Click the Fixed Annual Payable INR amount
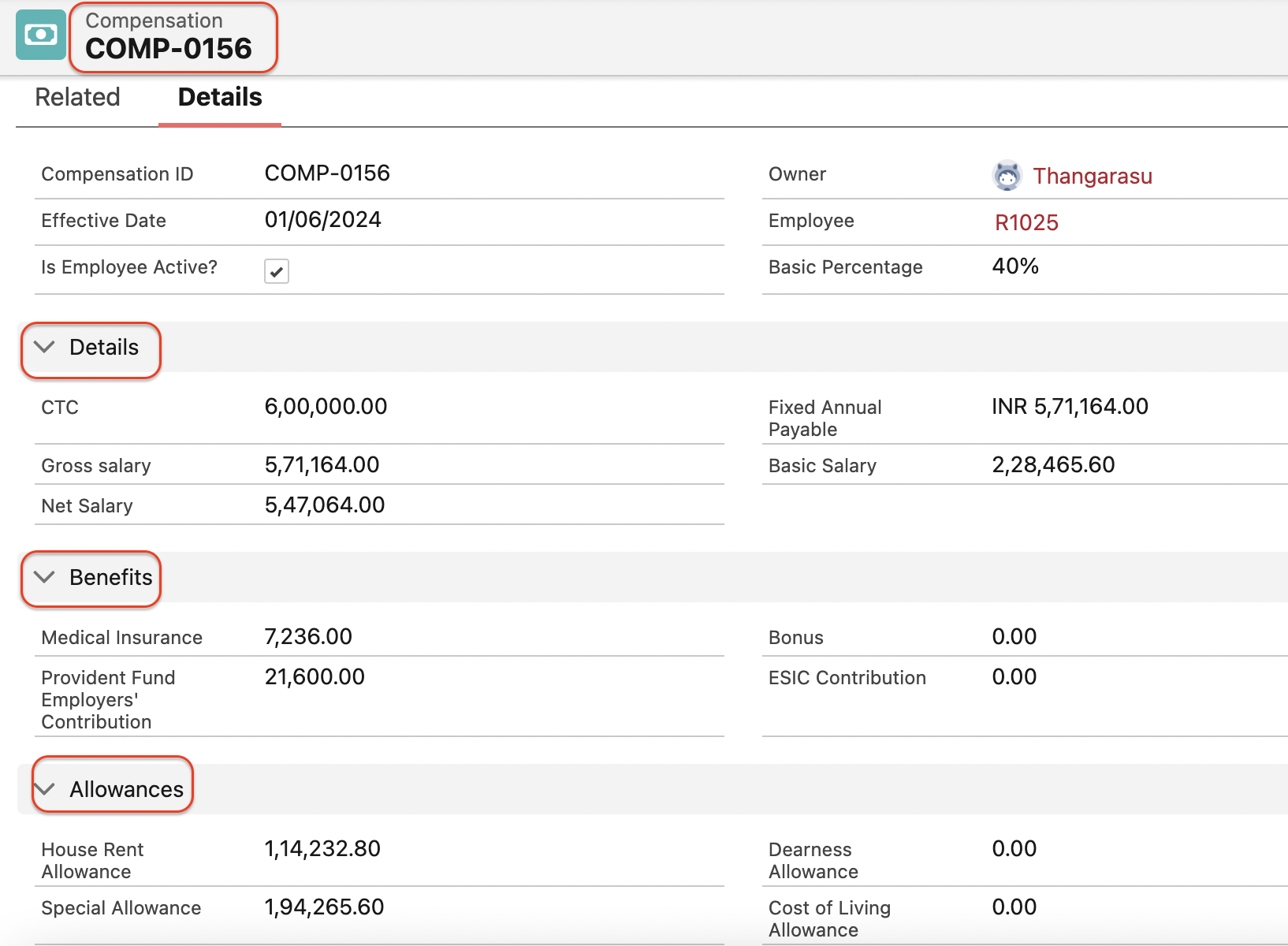Viewport: 1288px width, 946px height. pos(1070,407)
